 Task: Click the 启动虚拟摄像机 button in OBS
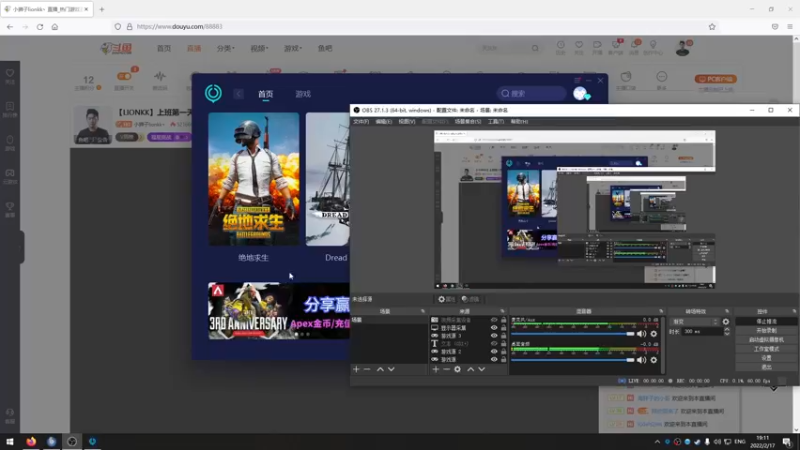(766, 340)
